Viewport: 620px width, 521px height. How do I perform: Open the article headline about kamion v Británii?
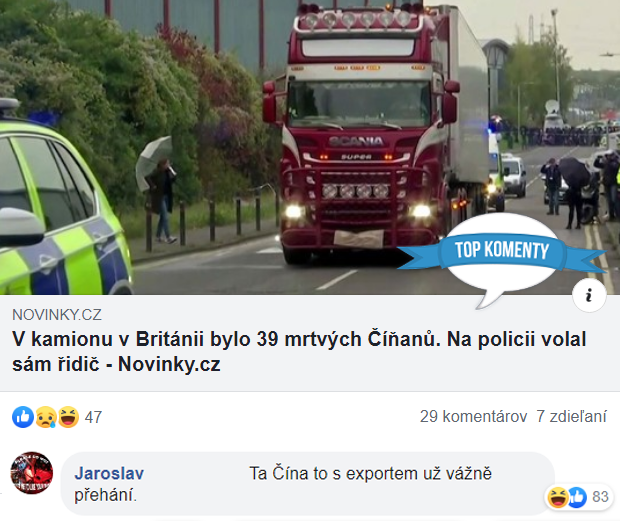(x=299, y=351)
